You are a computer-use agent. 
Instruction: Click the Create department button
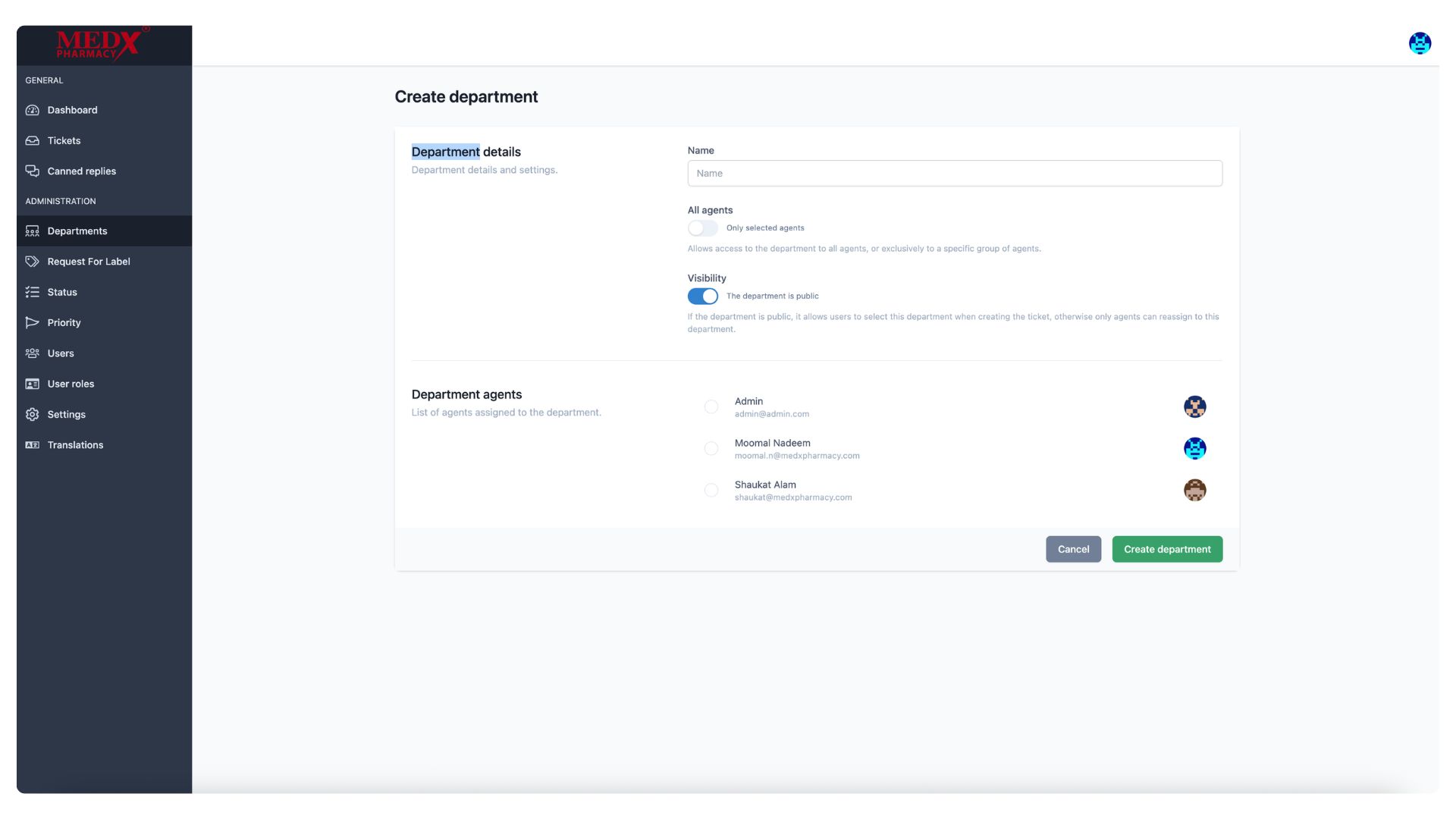coord(1167,549)
